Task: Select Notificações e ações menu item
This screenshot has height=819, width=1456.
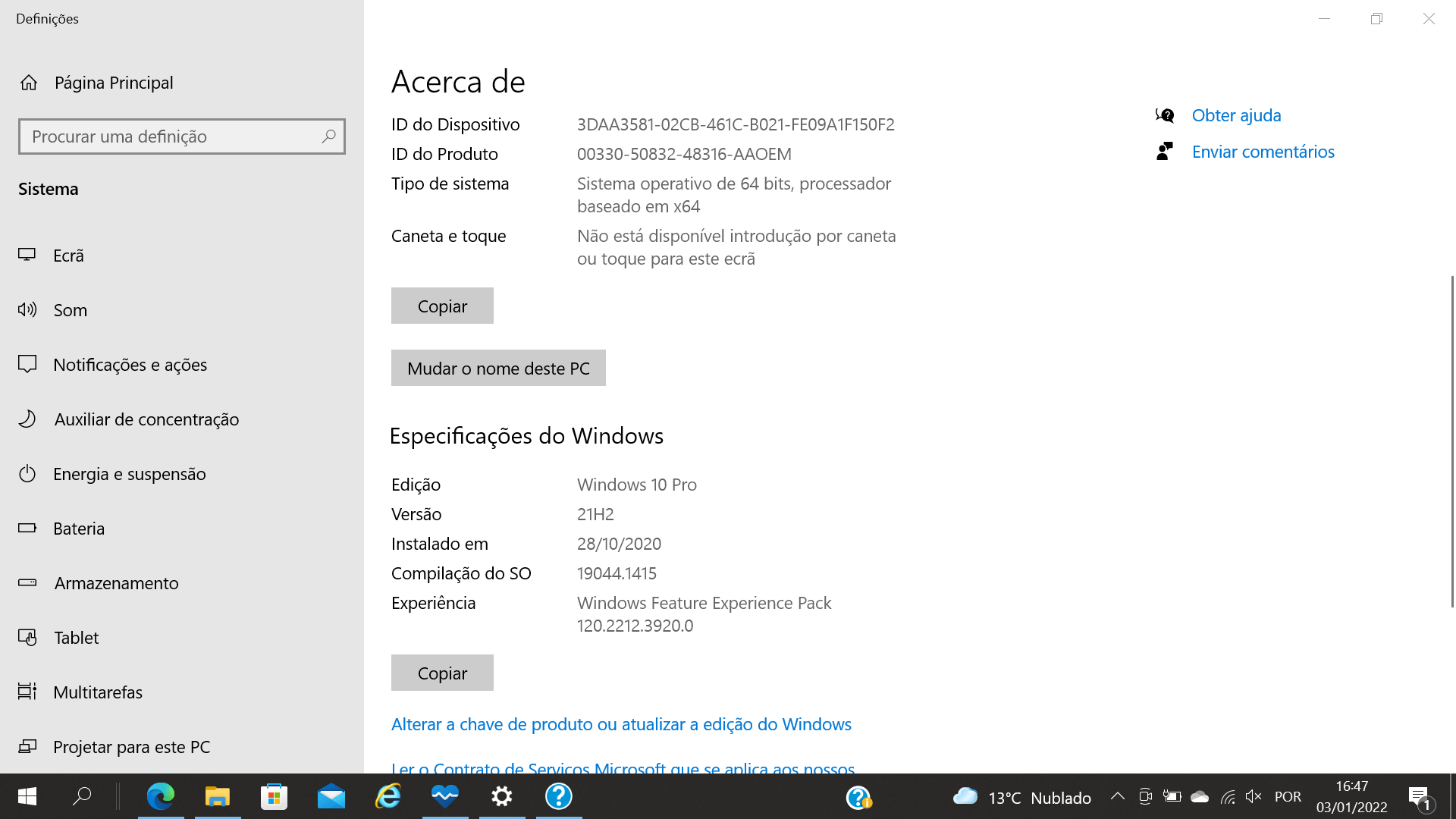Action: click(130, 365)
